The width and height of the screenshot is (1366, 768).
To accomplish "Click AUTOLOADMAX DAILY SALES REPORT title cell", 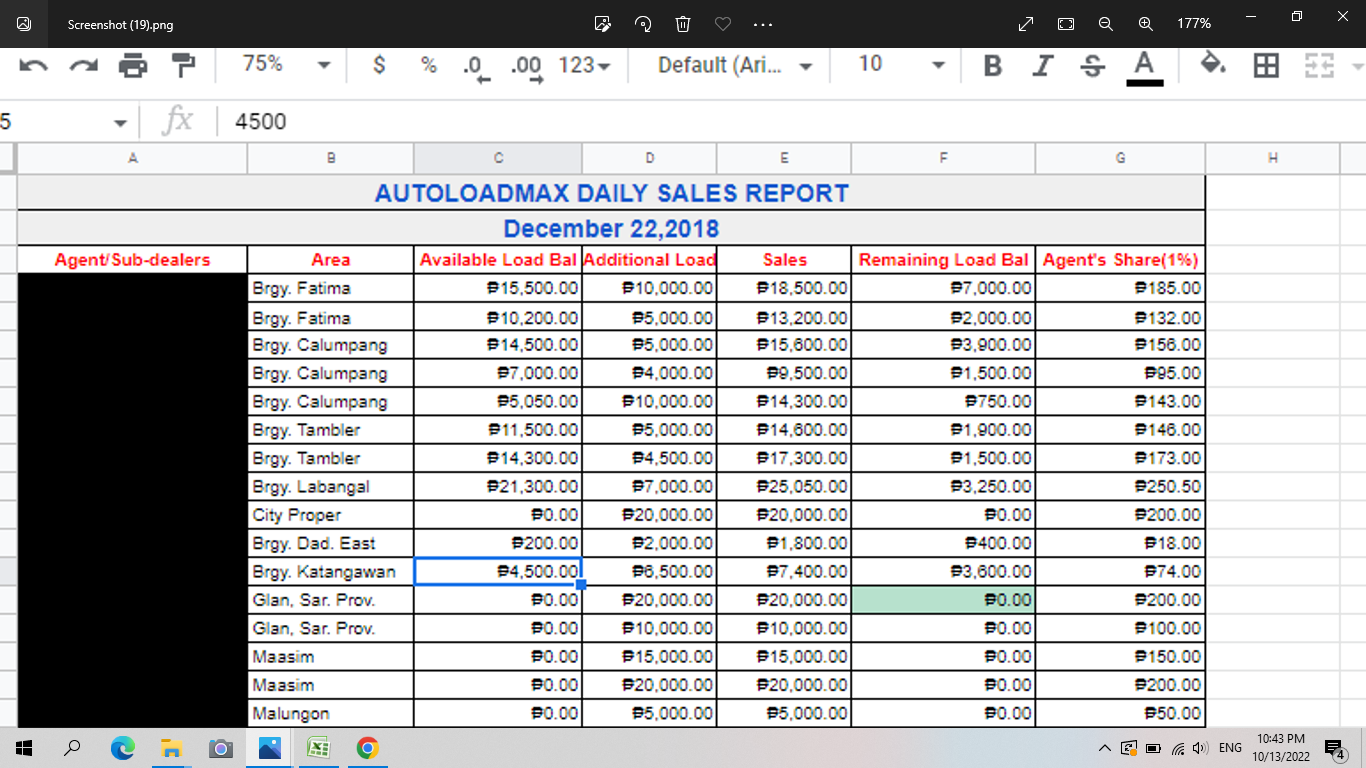I will tap(611, 193).
